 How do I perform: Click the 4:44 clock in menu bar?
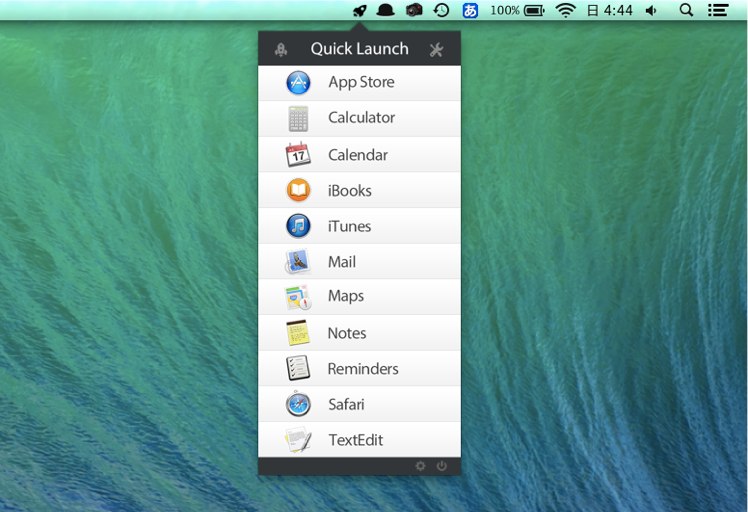coord(618,10)
